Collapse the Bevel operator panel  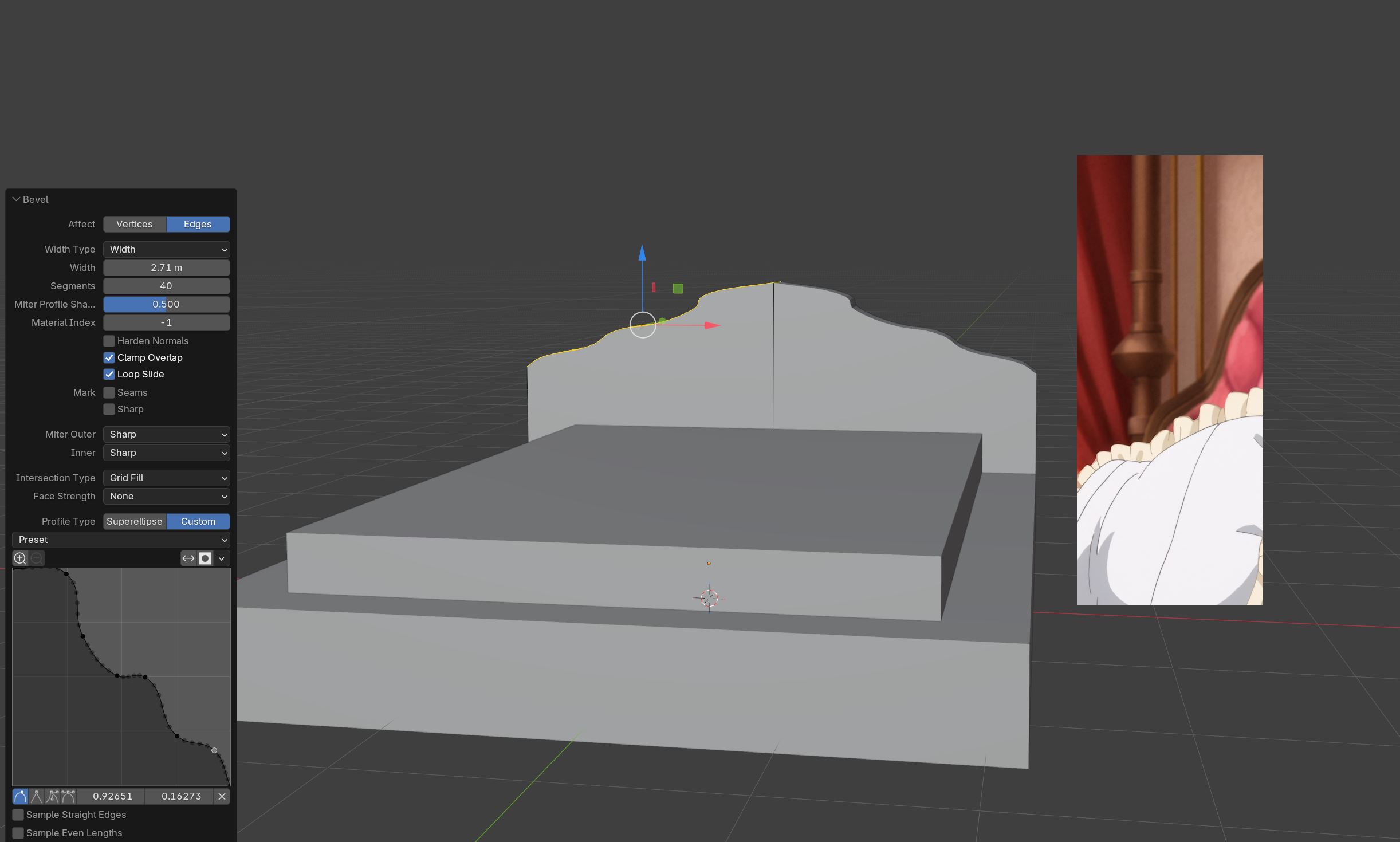[x=17, y=199]
